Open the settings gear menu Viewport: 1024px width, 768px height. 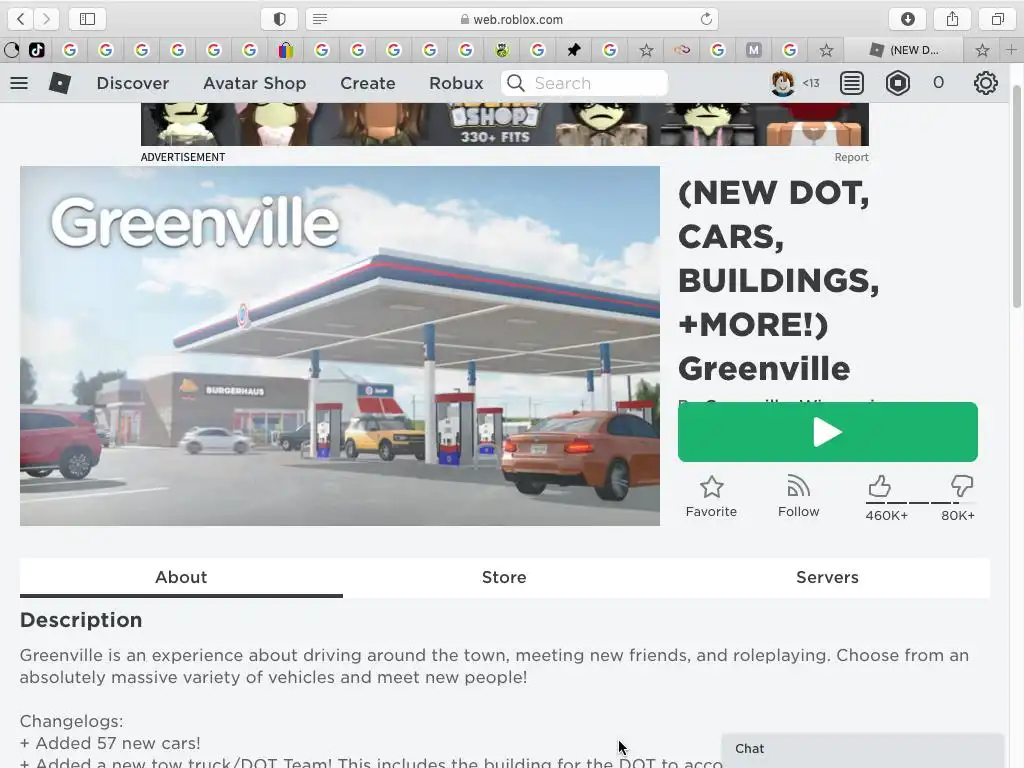[x=985, y=83]
